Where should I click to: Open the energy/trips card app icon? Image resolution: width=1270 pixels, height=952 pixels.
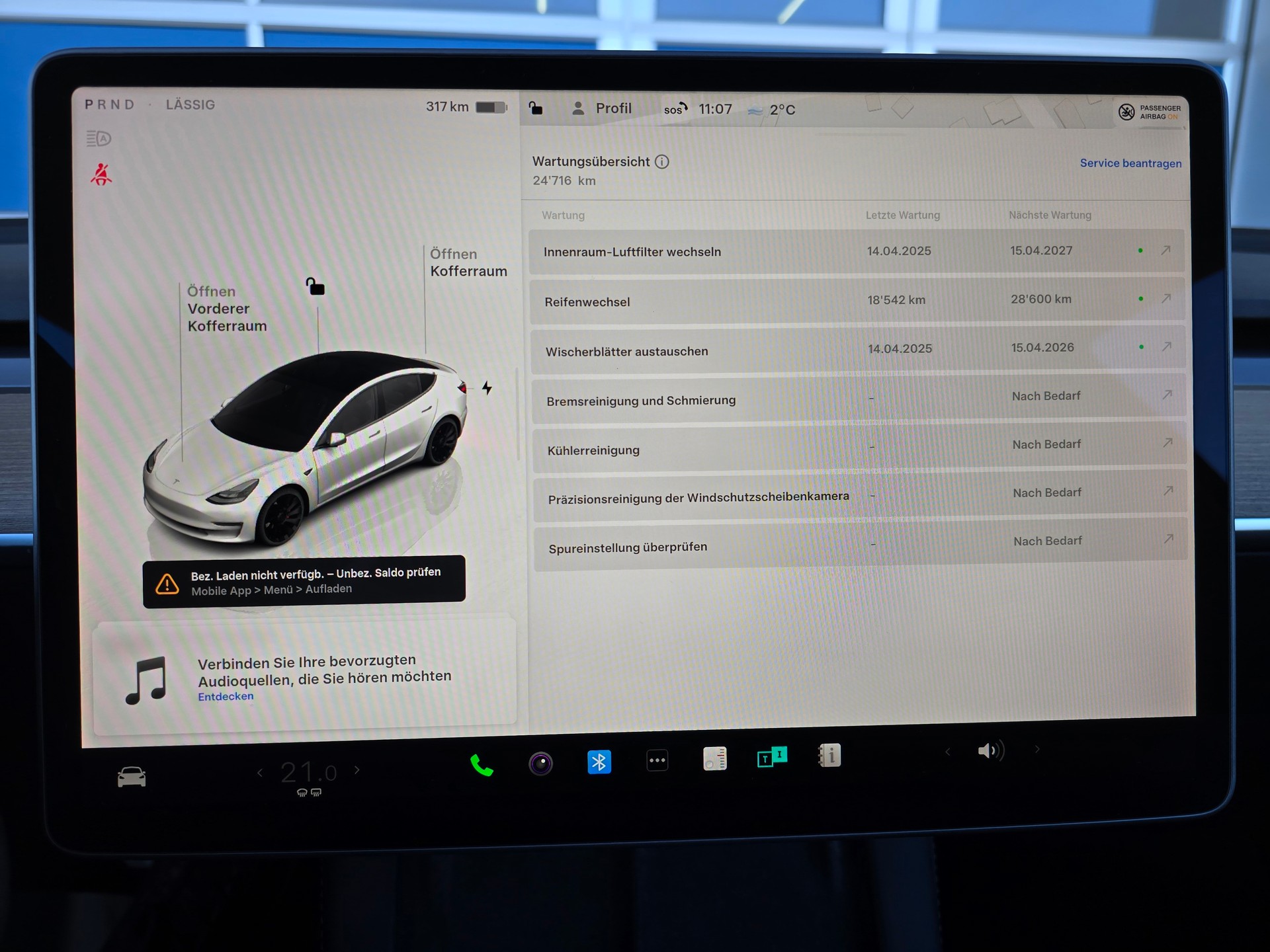(x=714, y=758)
